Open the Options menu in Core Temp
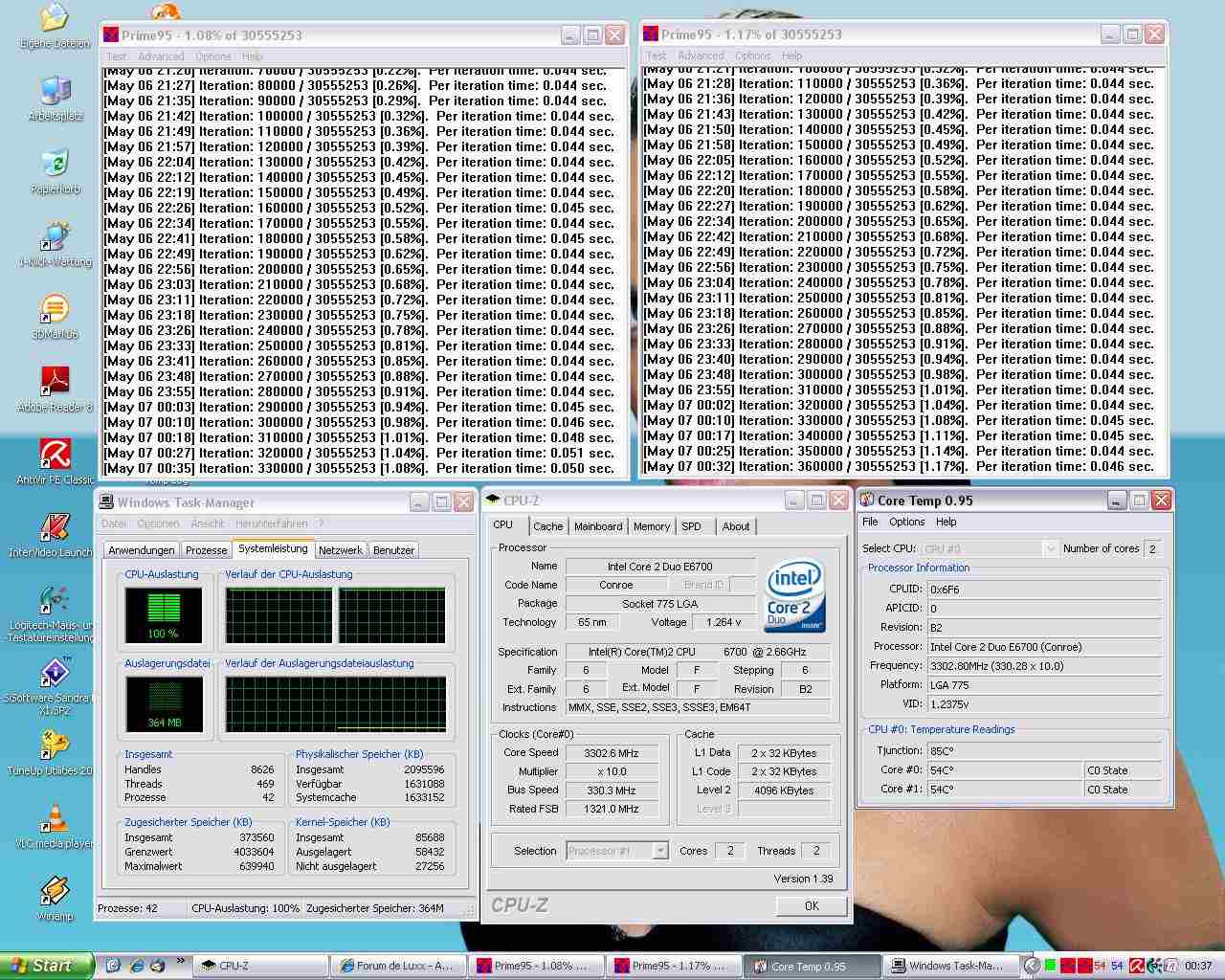The width and height of the screenshot is (1225, 980). coord(907,522)
